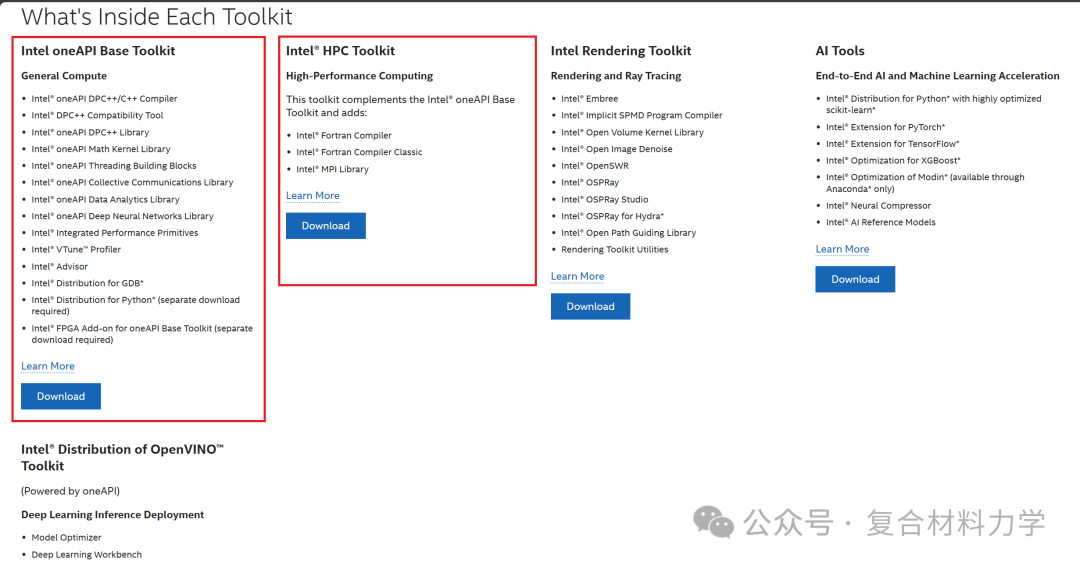1080x566 pixels.
Task: Click 'Intel VTune Profiler' list item
Action: [76, 250]
